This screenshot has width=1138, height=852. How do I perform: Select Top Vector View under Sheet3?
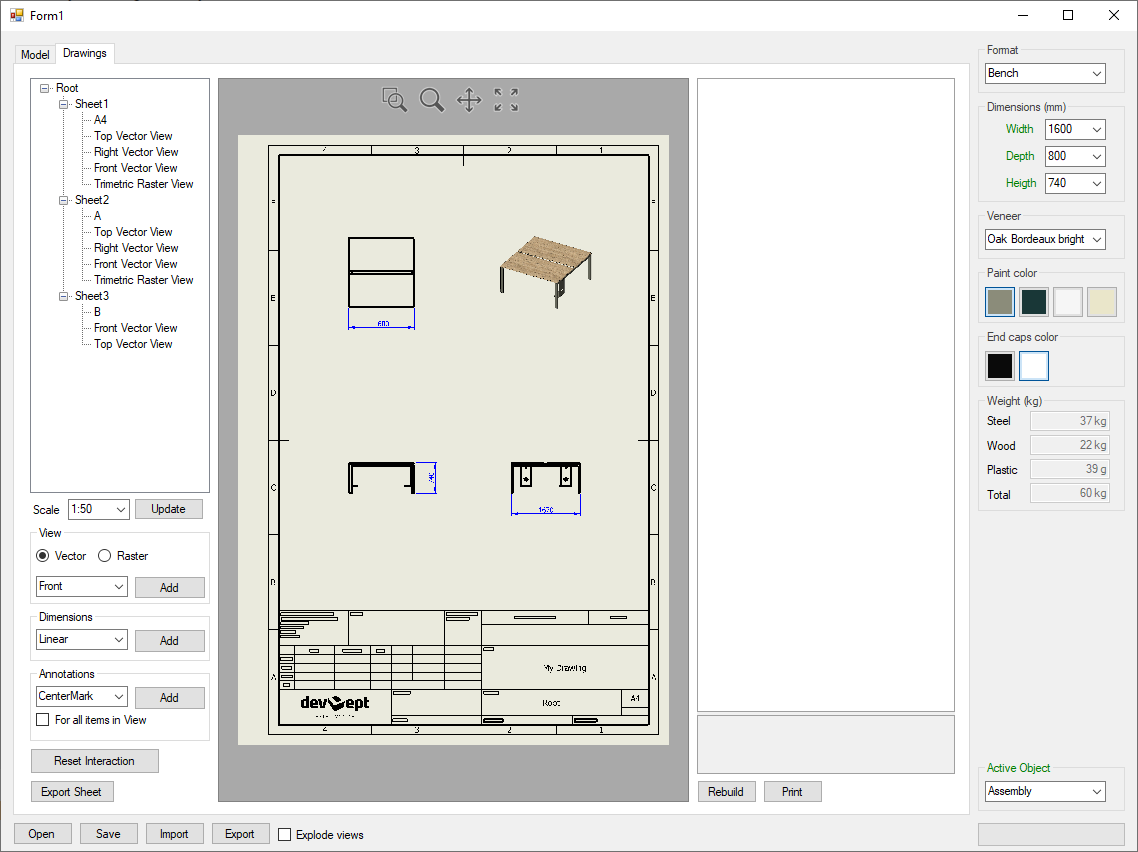[x=134, y=344]
